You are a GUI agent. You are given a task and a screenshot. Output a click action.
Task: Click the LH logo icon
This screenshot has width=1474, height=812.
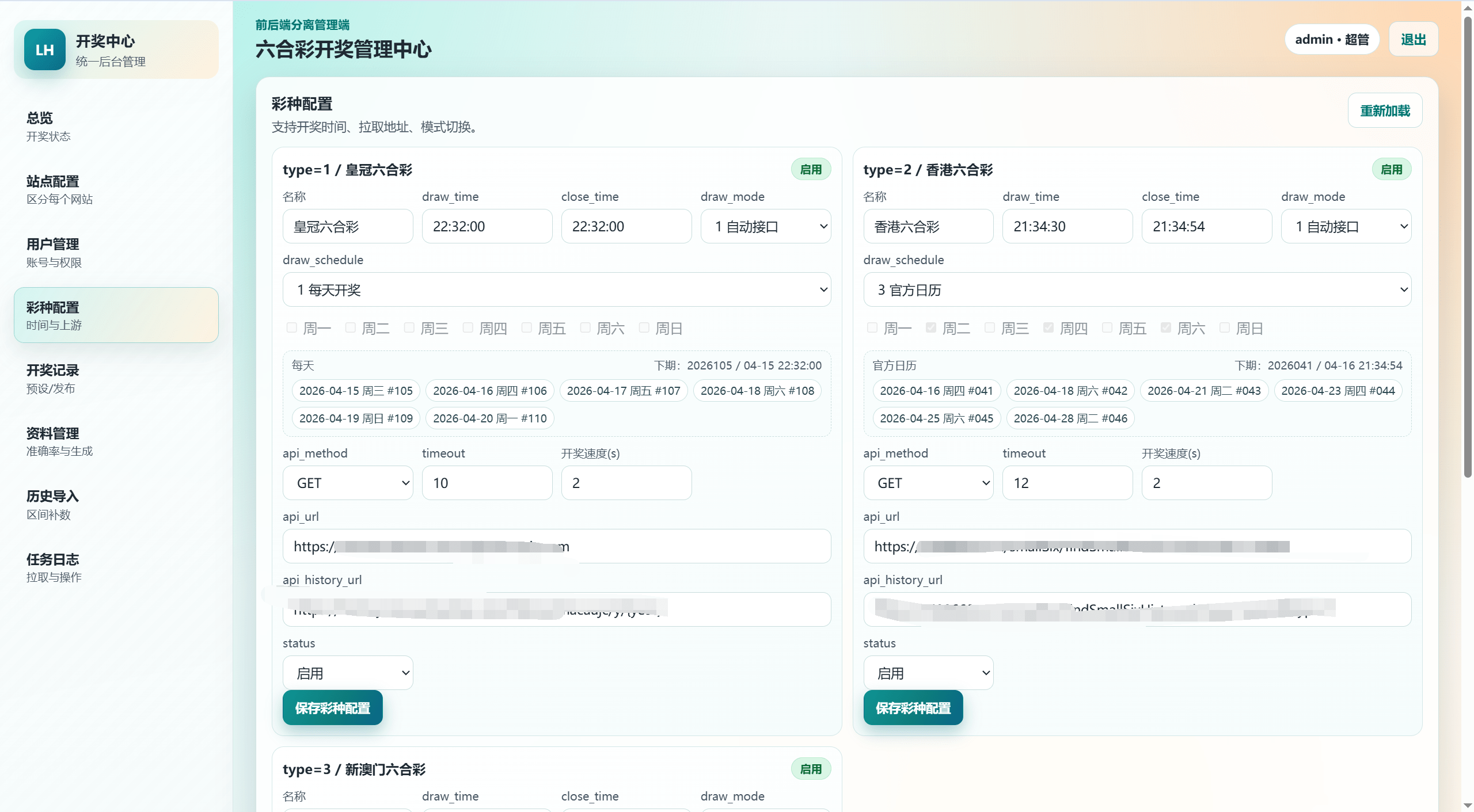[44, 49]
